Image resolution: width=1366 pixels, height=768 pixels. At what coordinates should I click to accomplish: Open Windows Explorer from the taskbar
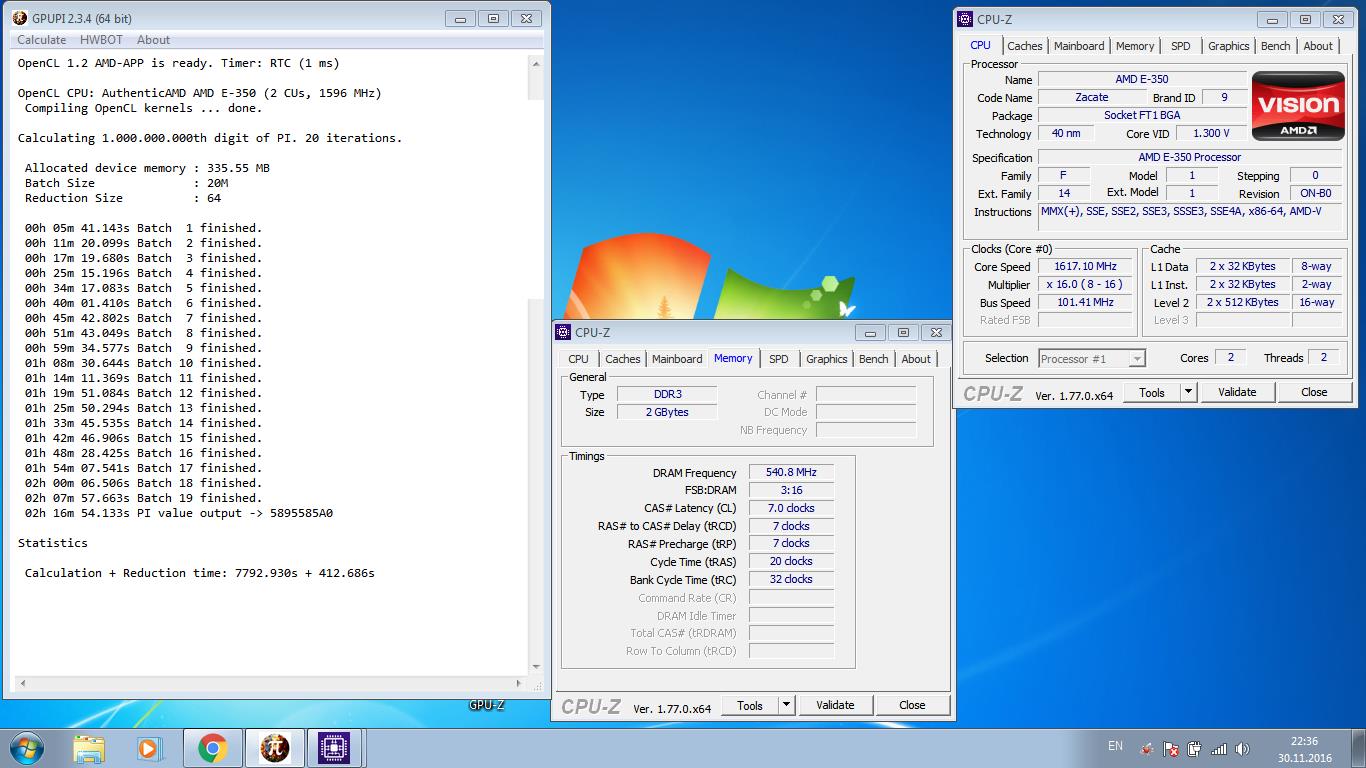(x=89, y=748)
